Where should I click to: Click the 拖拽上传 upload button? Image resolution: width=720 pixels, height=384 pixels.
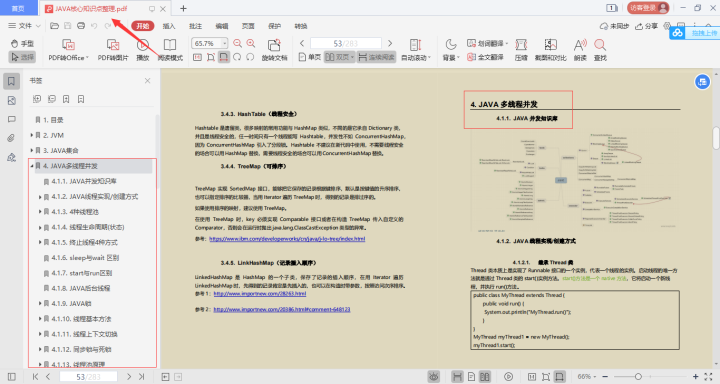pos(695,33)
